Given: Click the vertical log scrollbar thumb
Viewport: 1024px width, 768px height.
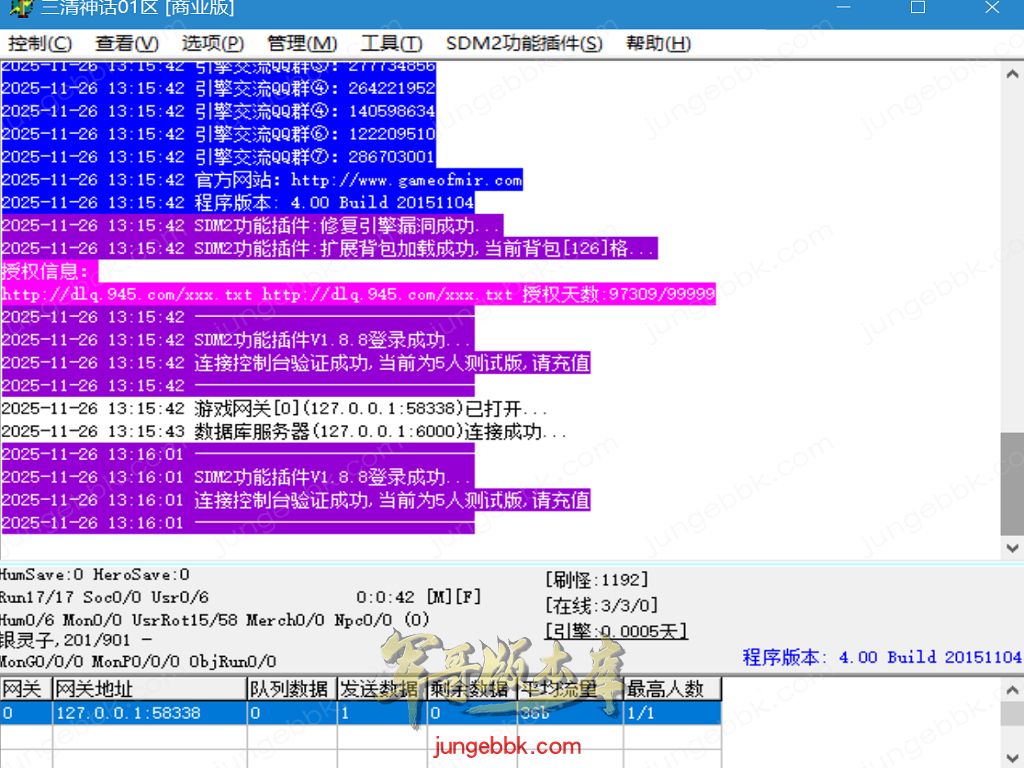Looking at the screenshot, I should (x=1012, y=484).
